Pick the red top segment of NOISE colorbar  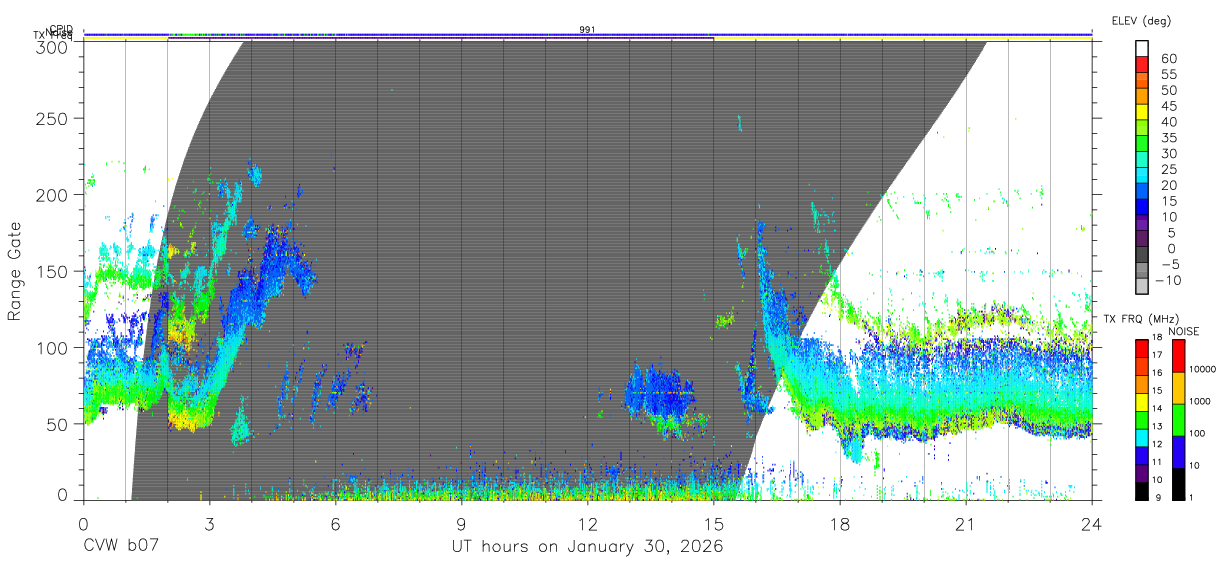(x=1178, y=356)
